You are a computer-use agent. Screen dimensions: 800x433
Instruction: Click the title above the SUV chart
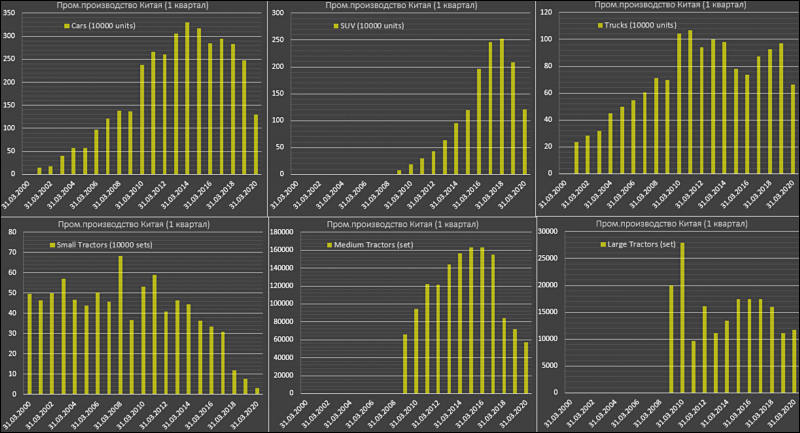(x=402, y=5)
